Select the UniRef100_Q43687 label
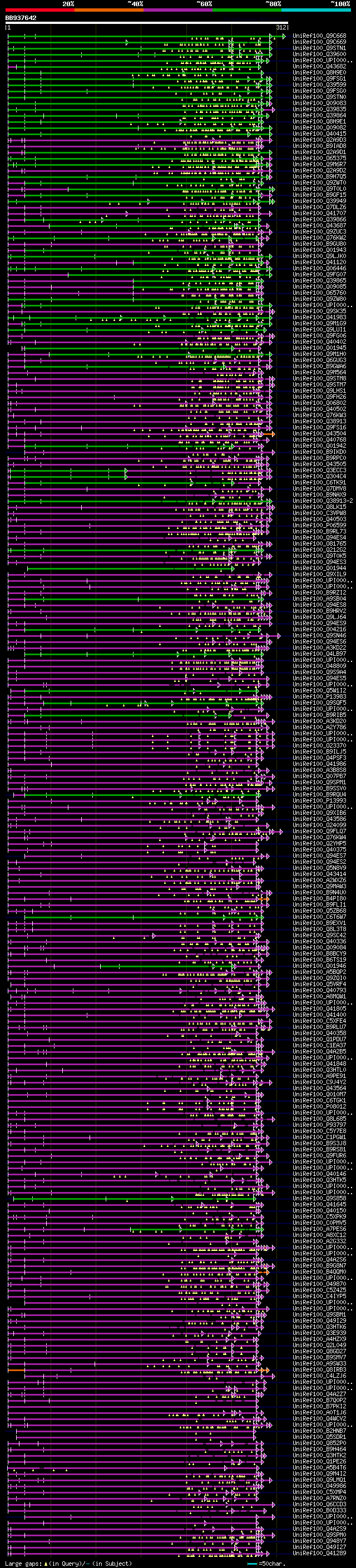 click(x=319, y=225)
